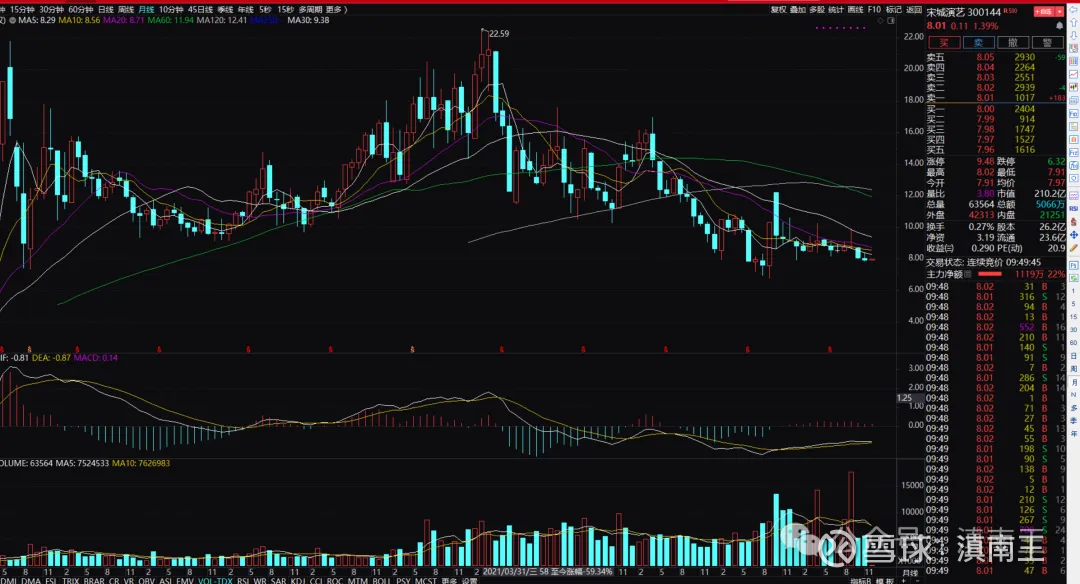This screenshot has height=584, width=1080.
Task: Click the 标记 mark button
Action: 894,10
